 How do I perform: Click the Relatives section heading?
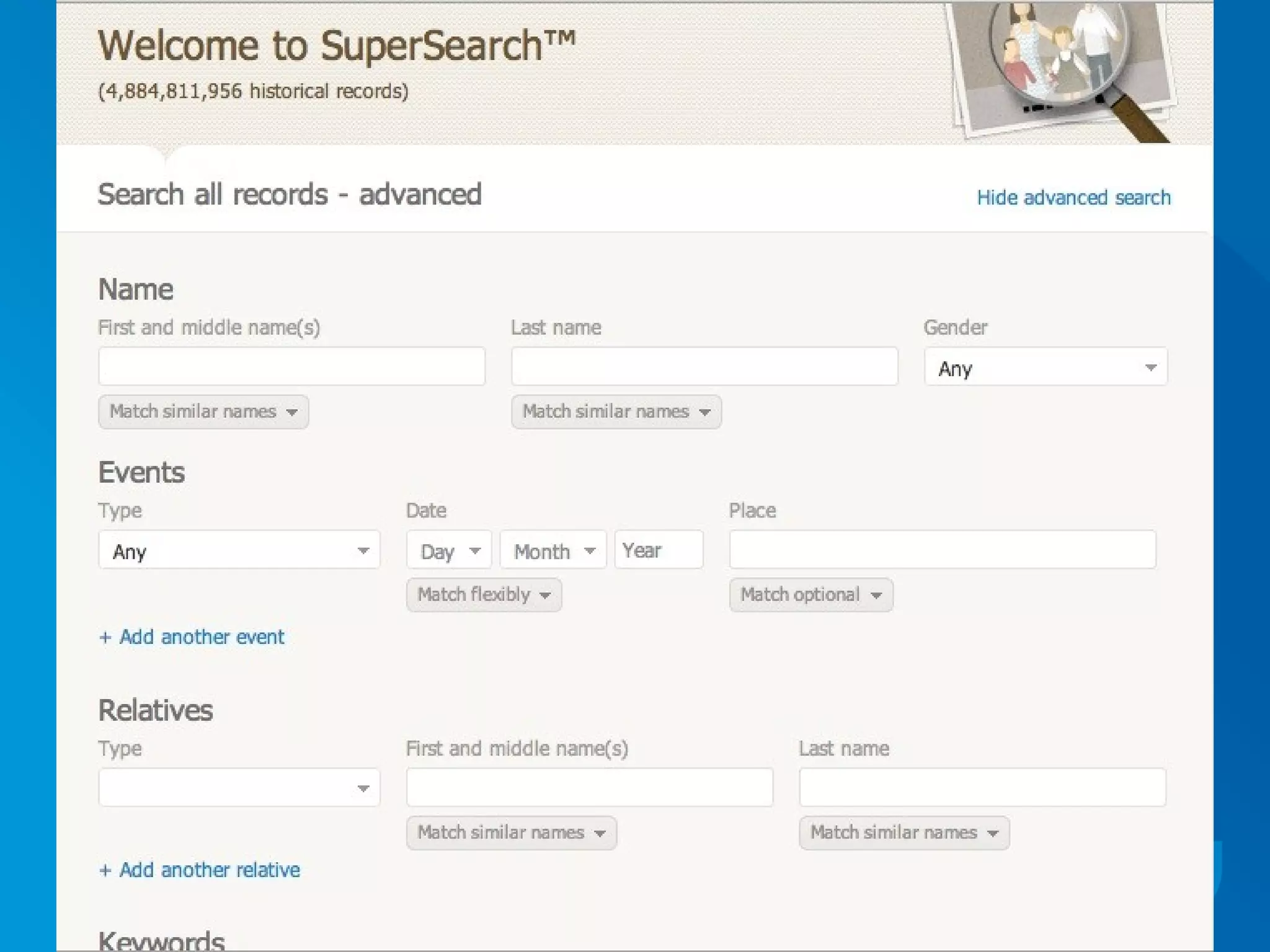156,710
